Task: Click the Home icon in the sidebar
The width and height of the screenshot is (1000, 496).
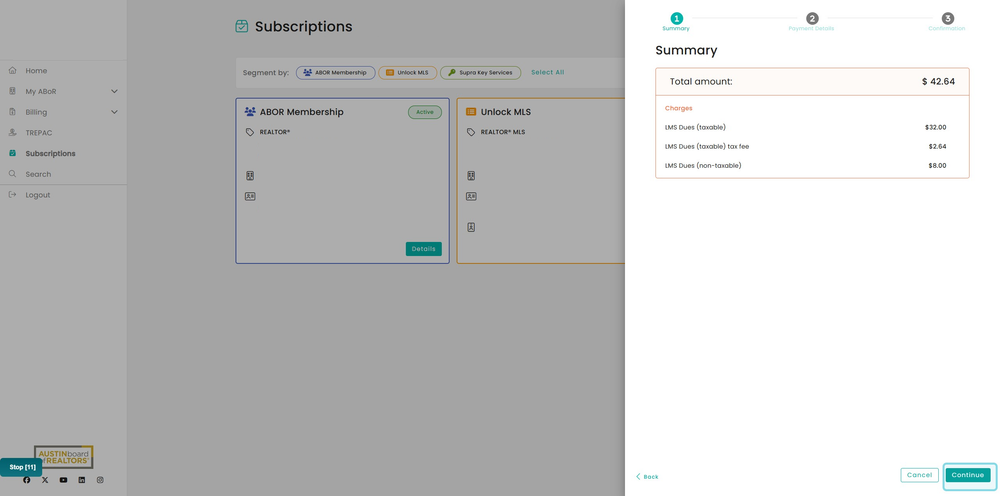Action: (x=12, y=71)
